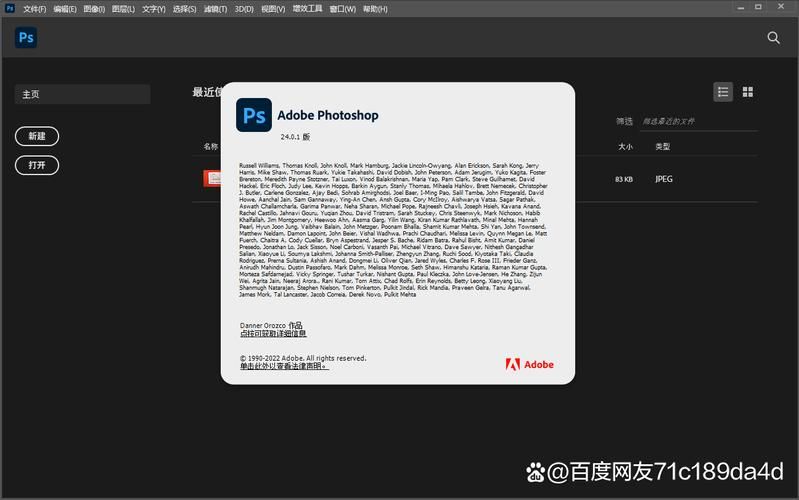Open the 3D(D) menu

pyautogui.click(x=244, y=9)
